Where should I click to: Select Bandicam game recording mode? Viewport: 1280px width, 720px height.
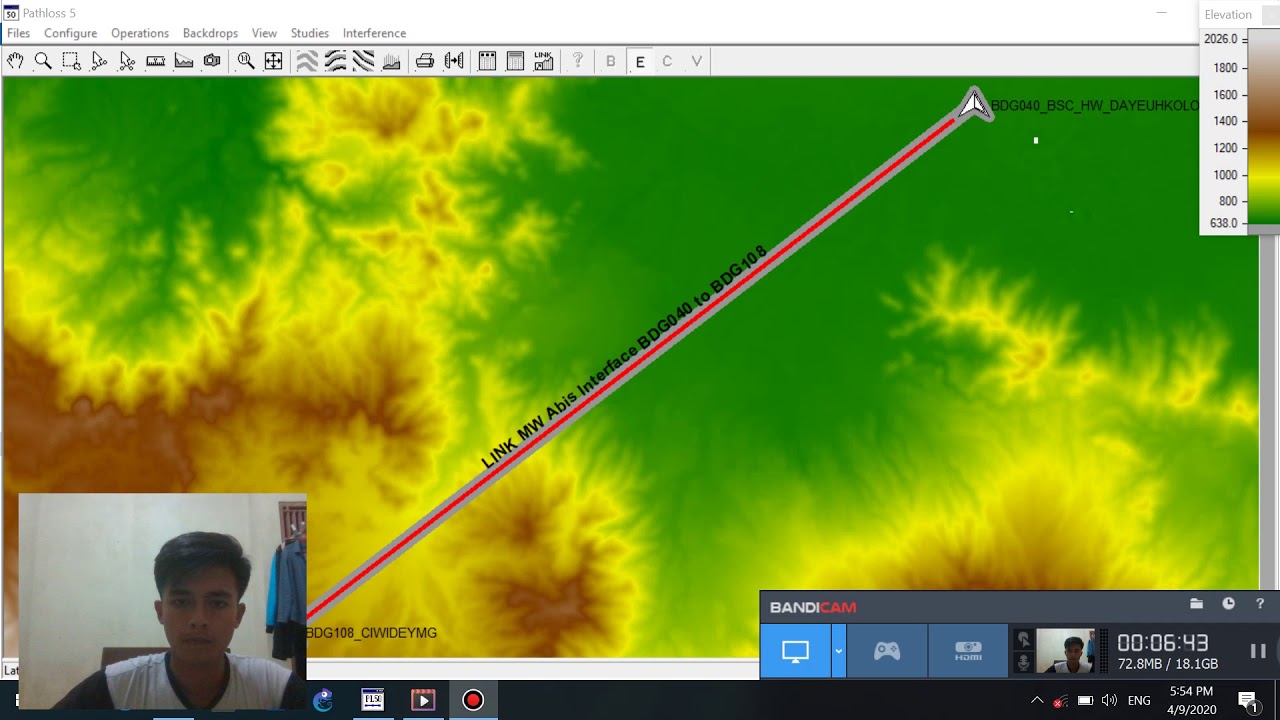(x=887, y=651)
